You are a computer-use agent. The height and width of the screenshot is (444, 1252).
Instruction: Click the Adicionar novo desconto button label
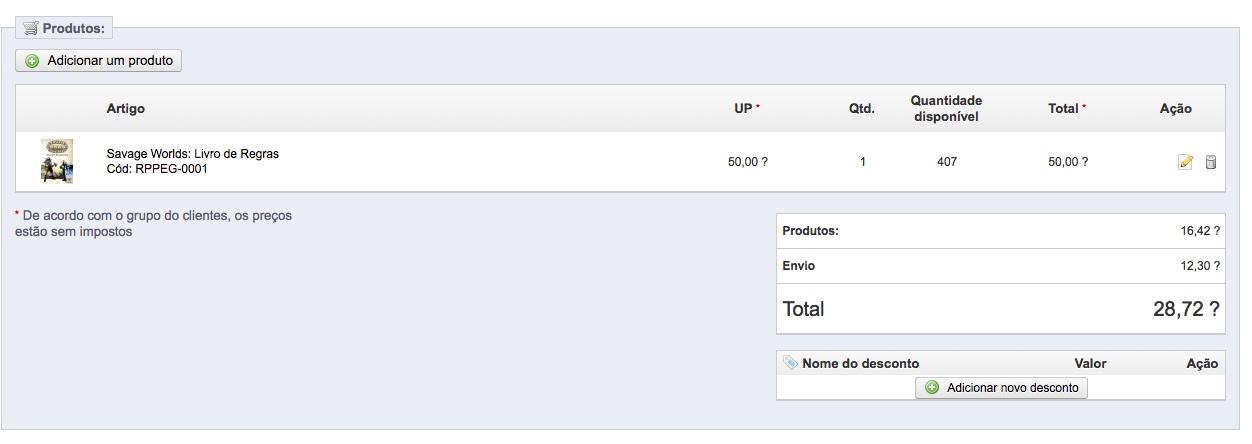(1013, 387)
